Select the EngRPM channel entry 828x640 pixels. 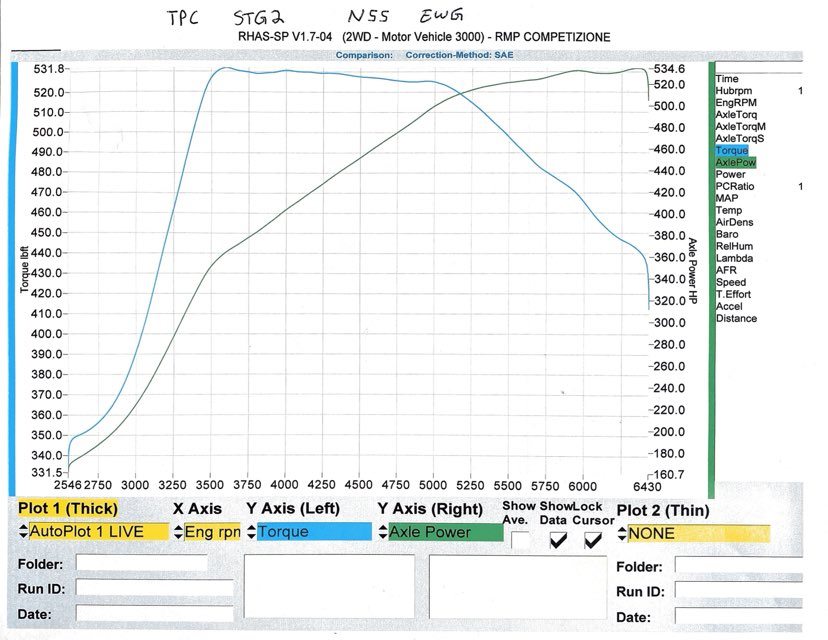(736, 102)
